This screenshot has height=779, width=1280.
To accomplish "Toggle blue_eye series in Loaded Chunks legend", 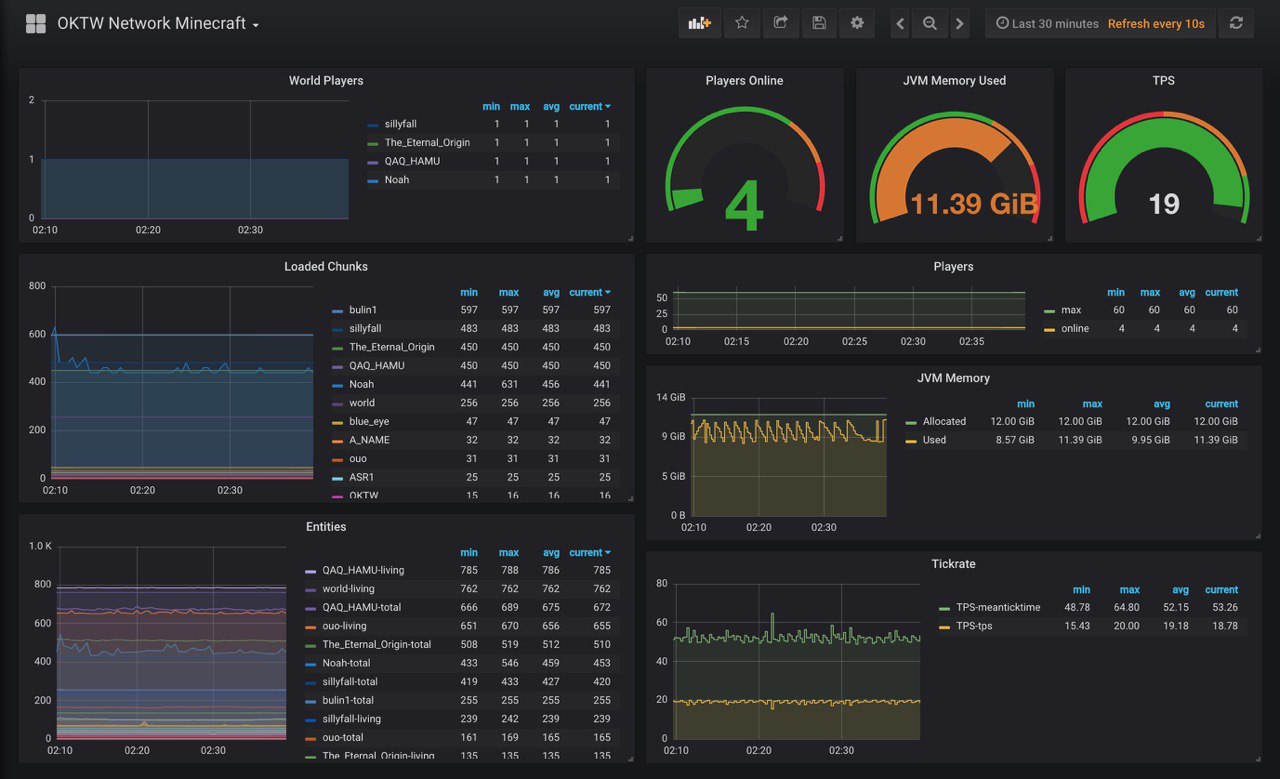I will pyautogui.click(x=369, y=422).
